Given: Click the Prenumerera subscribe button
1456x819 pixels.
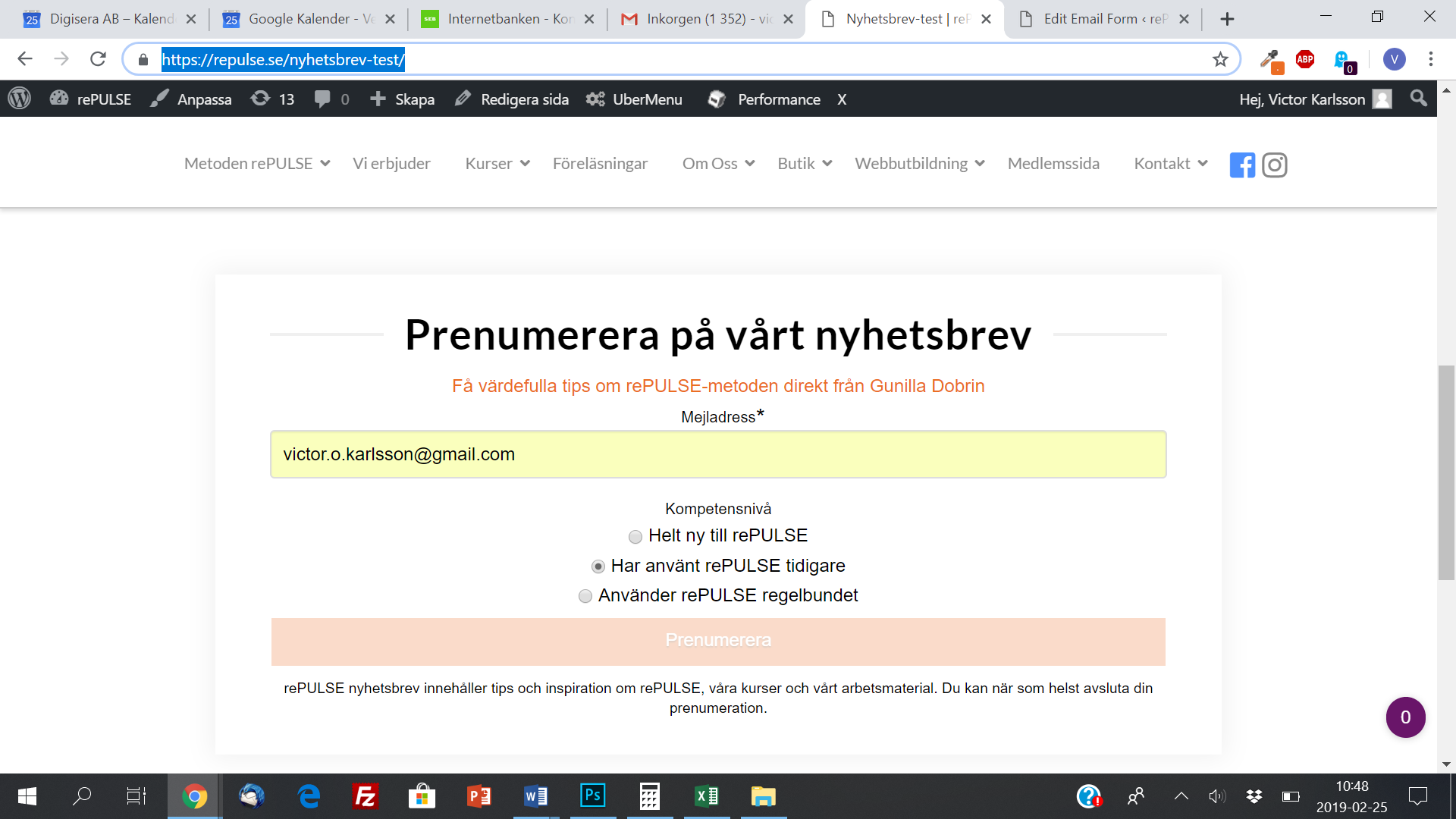Looking at the screenshot, I should 718,642.
